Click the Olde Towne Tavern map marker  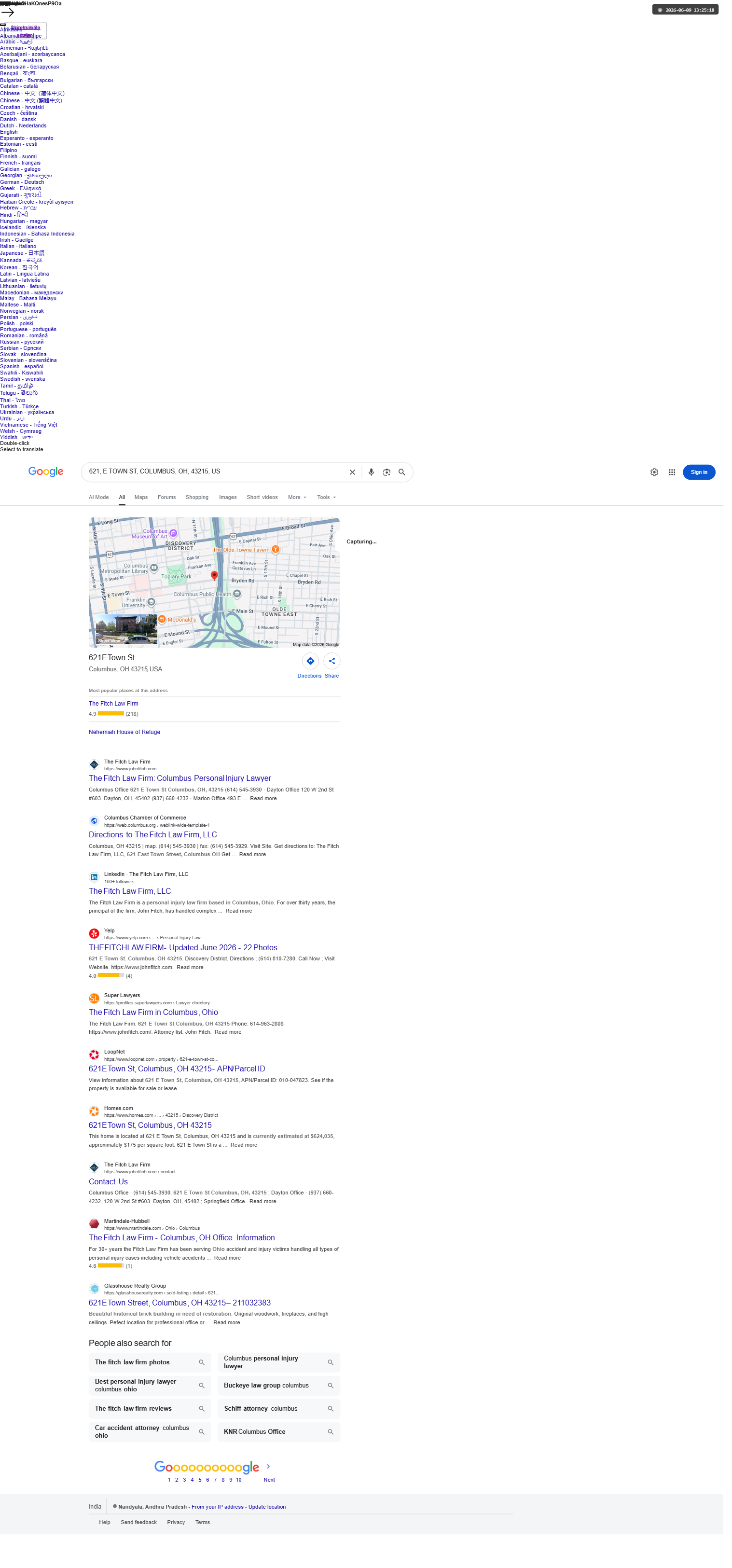click(279, 556)
